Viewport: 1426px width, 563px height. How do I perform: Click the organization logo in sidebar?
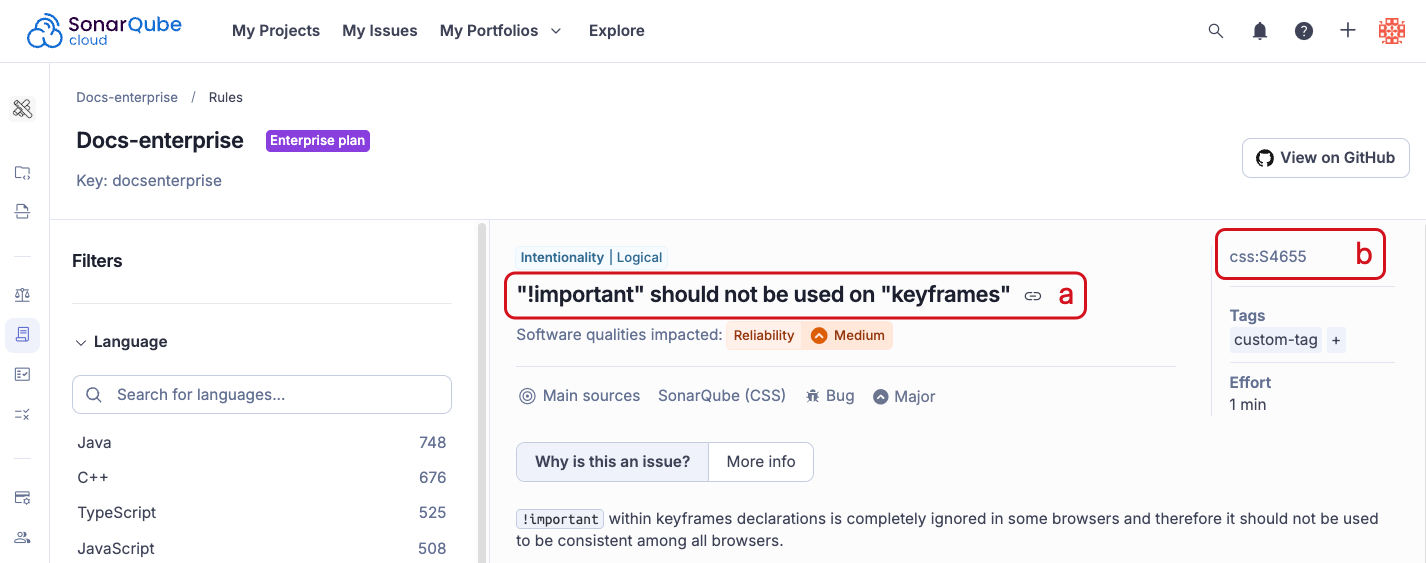point(22,109)
